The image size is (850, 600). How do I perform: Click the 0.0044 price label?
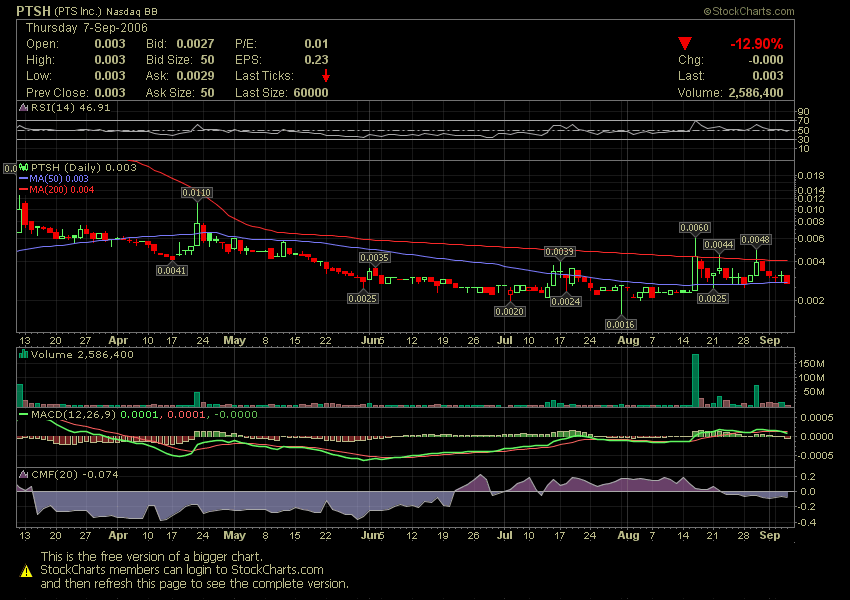pyautogui.click(x=719, y=244)
